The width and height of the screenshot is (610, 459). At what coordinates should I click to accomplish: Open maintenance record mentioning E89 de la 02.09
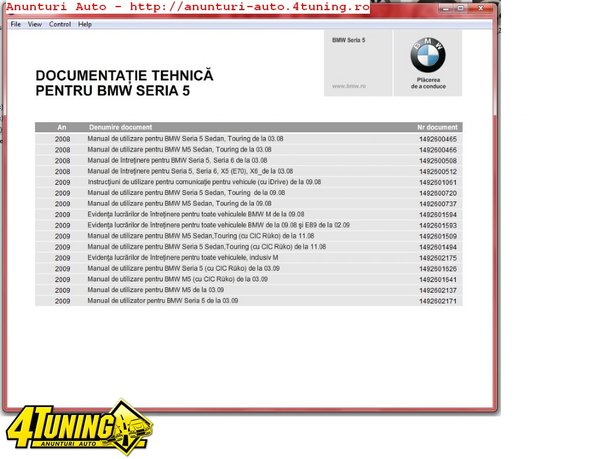[218, 225]
